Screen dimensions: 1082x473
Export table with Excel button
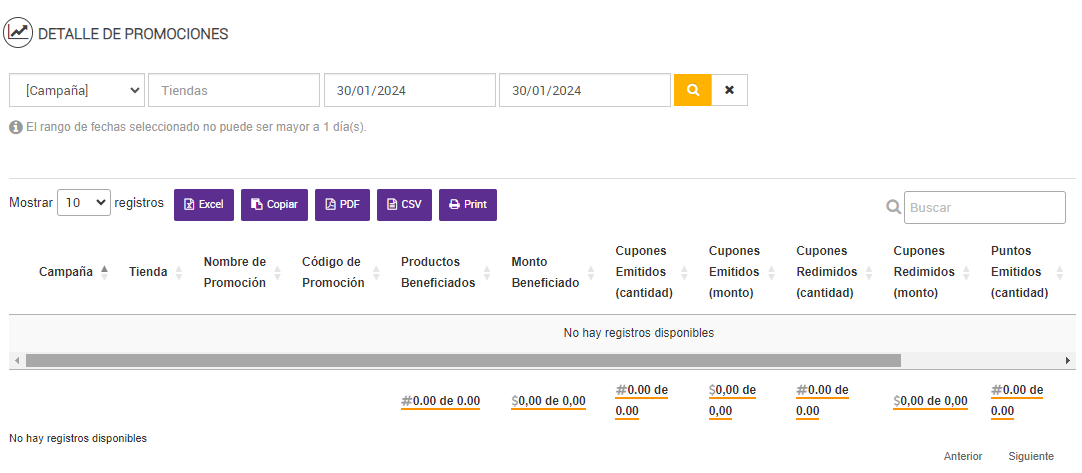coord(204,205)
